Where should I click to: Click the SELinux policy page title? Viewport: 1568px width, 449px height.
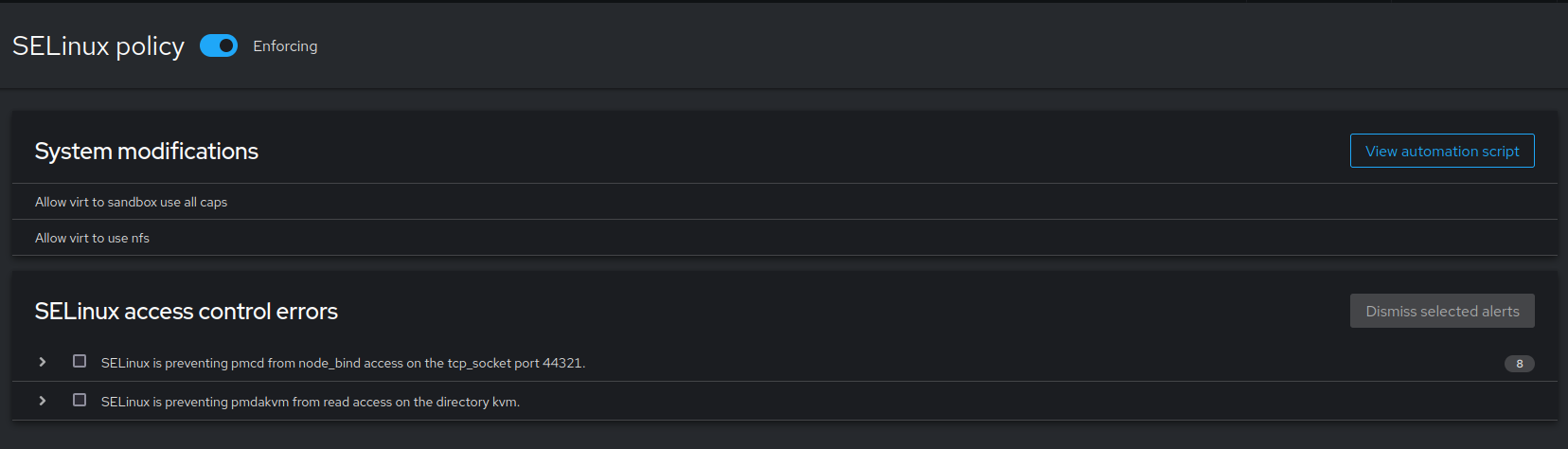[98, 45]
